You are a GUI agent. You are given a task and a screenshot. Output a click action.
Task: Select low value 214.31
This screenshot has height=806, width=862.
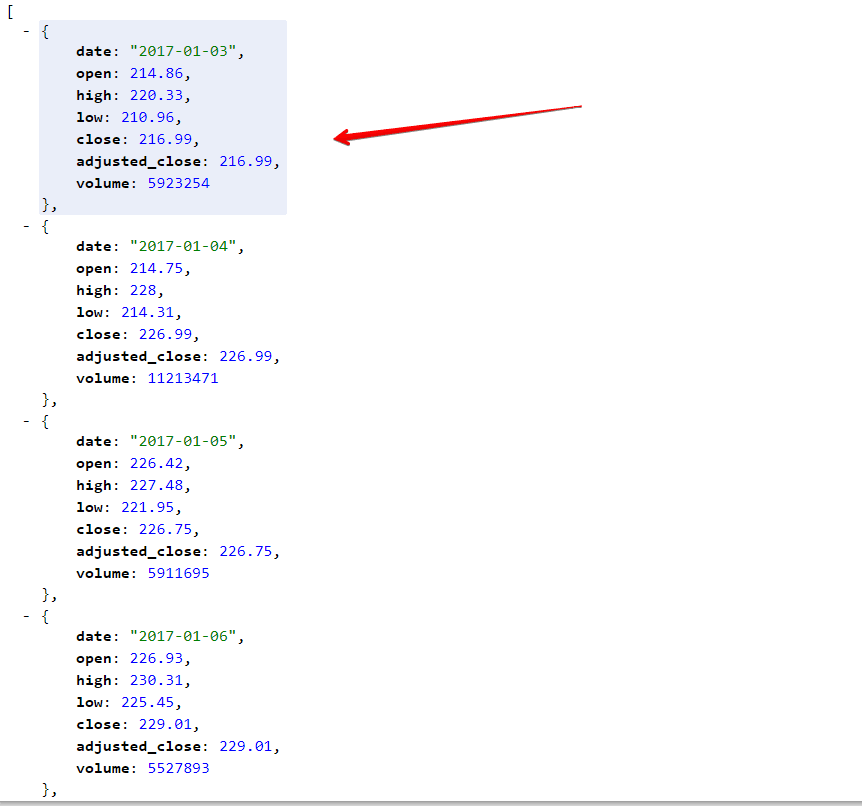tap(147, 312)
